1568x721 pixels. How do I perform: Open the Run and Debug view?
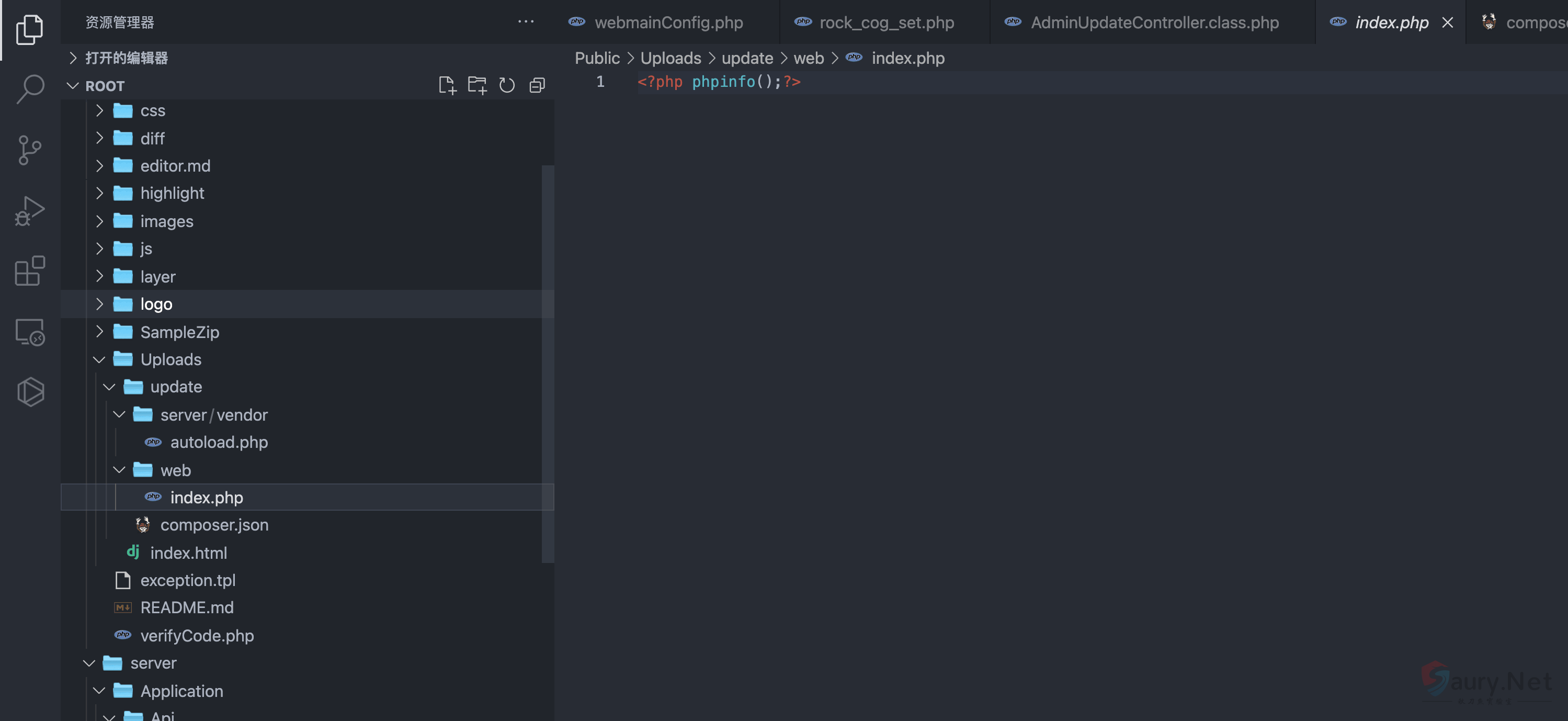(30, 211)
